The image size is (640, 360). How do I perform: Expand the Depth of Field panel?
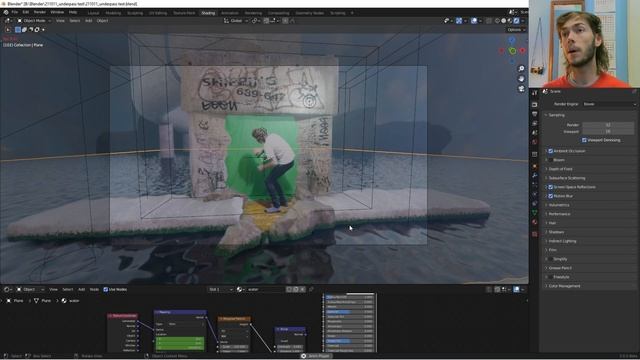coord(560,169)
